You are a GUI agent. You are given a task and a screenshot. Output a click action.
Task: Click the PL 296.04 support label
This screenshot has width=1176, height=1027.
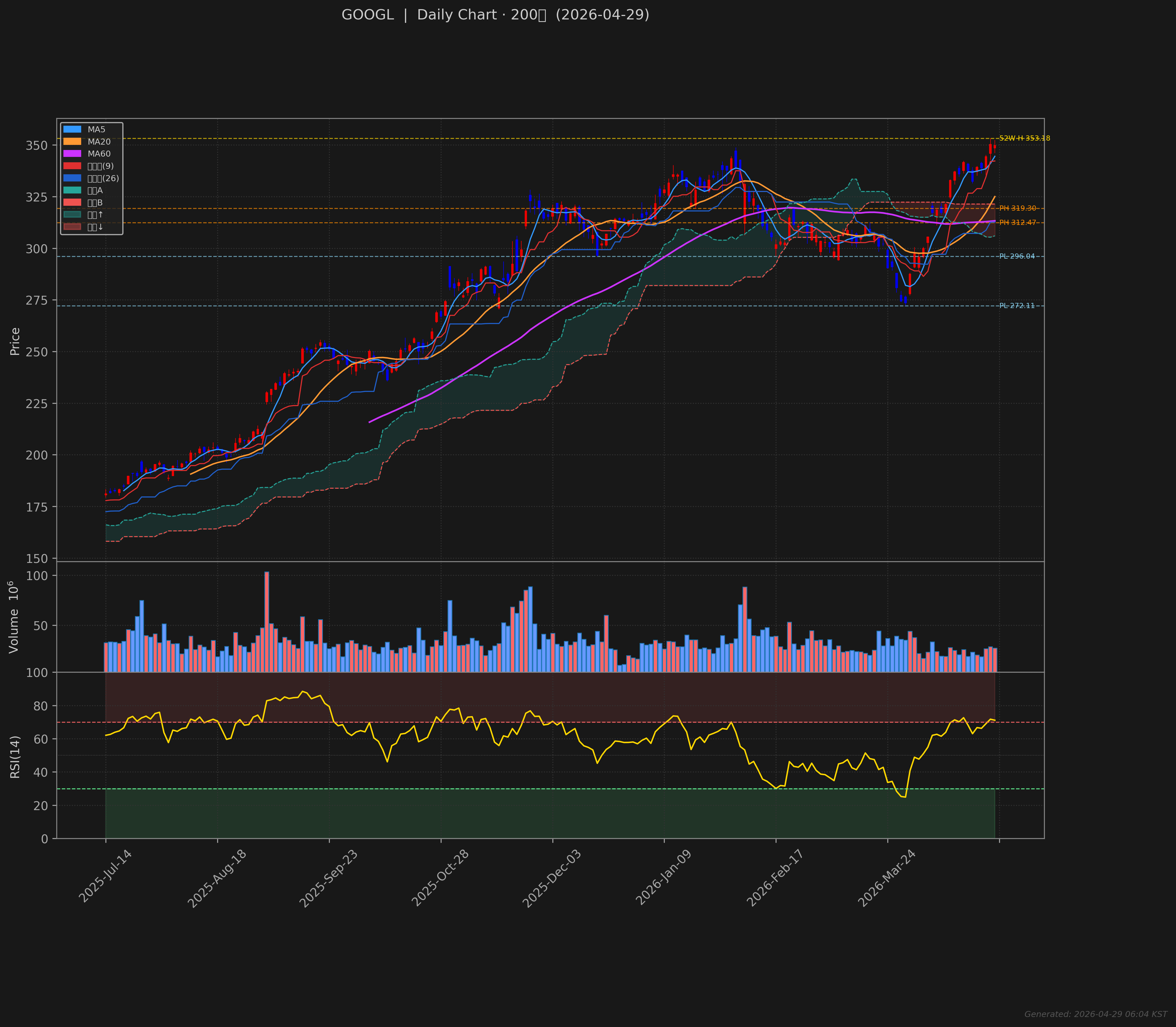point(1017,257)
